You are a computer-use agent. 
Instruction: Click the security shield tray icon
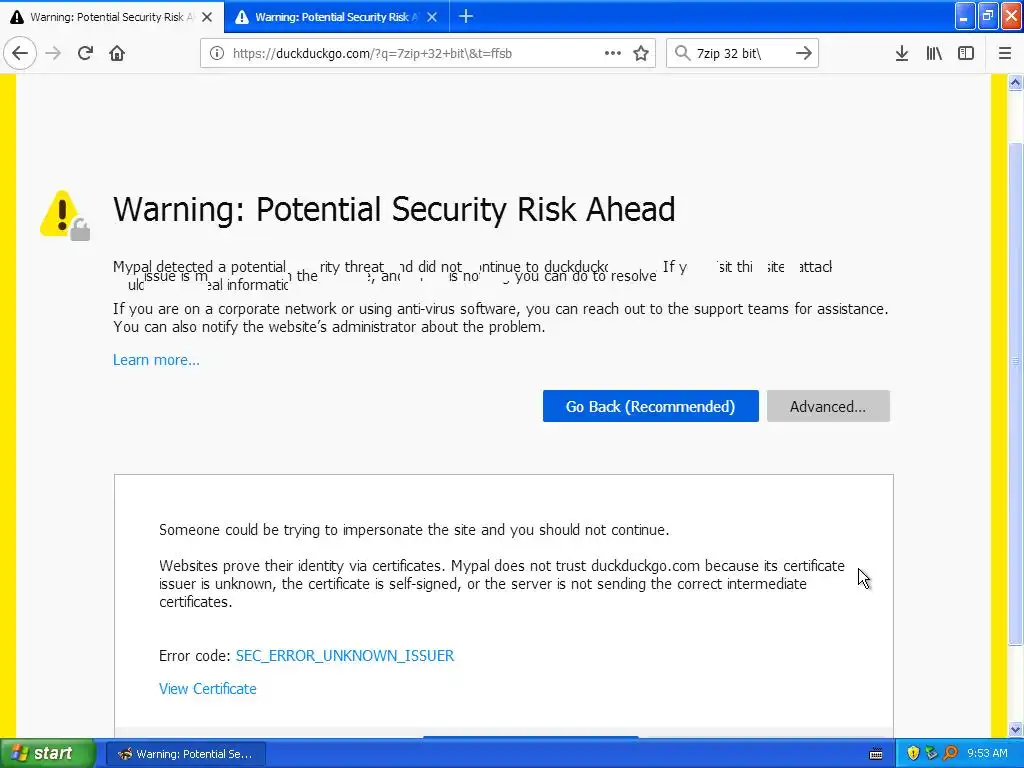coord(913,754)
